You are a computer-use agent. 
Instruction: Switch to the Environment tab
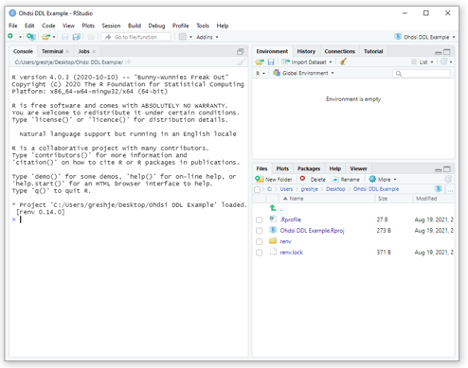tap(272, 51)
